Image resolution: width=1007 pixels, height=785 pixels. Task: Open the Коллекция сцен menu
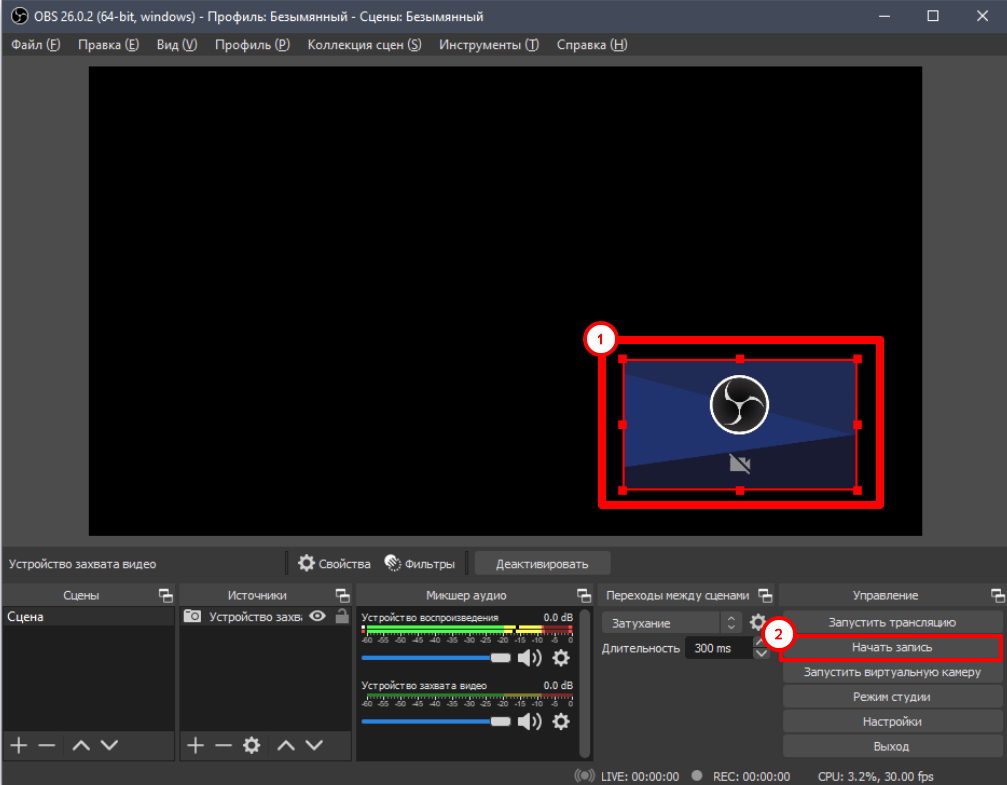pos(364,45)
